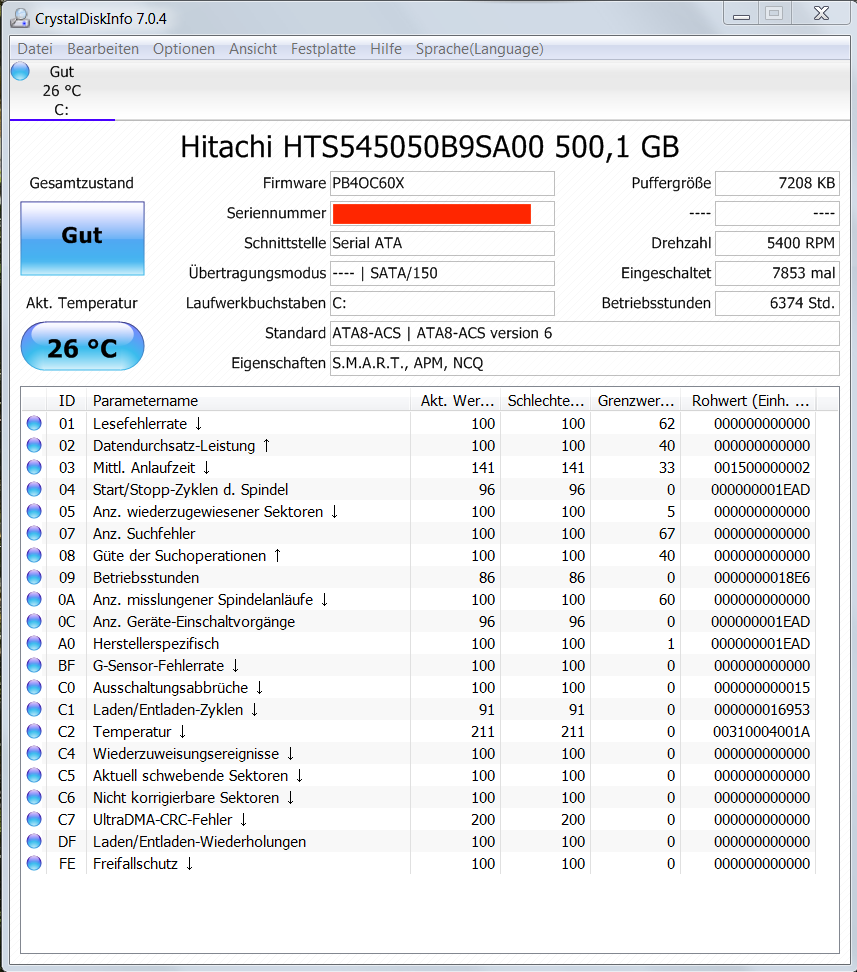Minimize the CrystalDiskInfo window
The height and width of the screenshot is (972, 857).
[741, 14]
